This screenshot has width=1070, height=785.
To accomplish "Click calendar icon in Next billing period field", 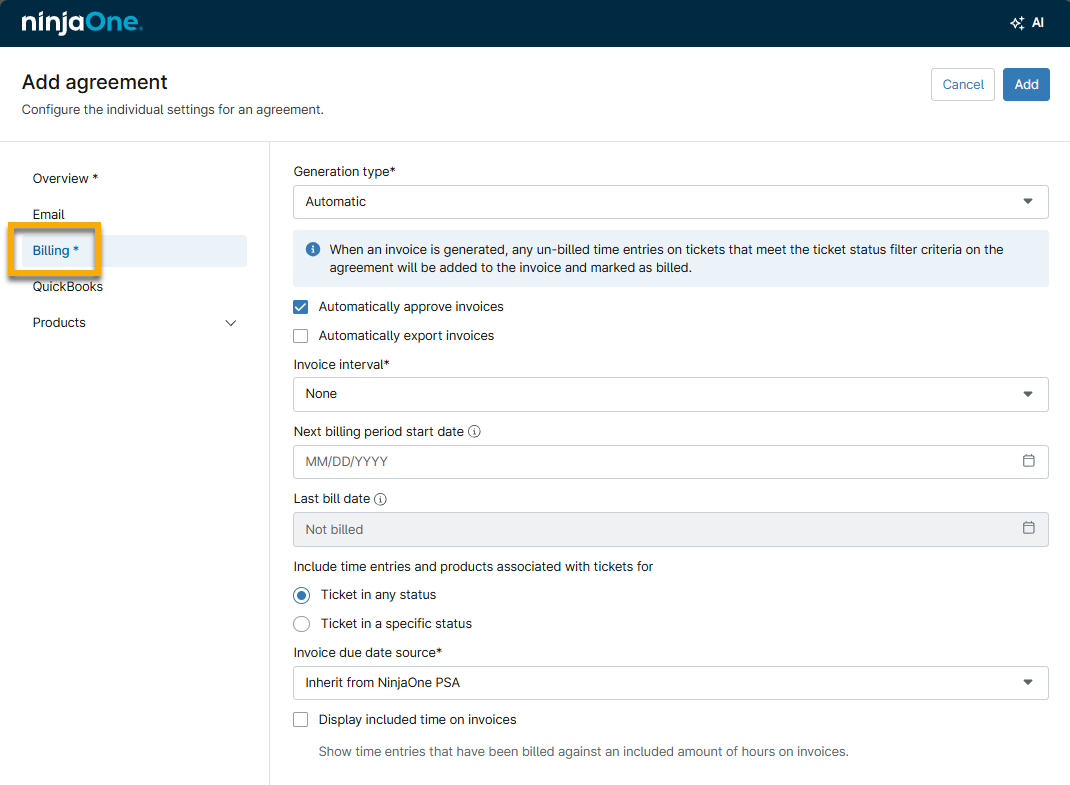I will pyautogui.click(x=1028, y=461).
